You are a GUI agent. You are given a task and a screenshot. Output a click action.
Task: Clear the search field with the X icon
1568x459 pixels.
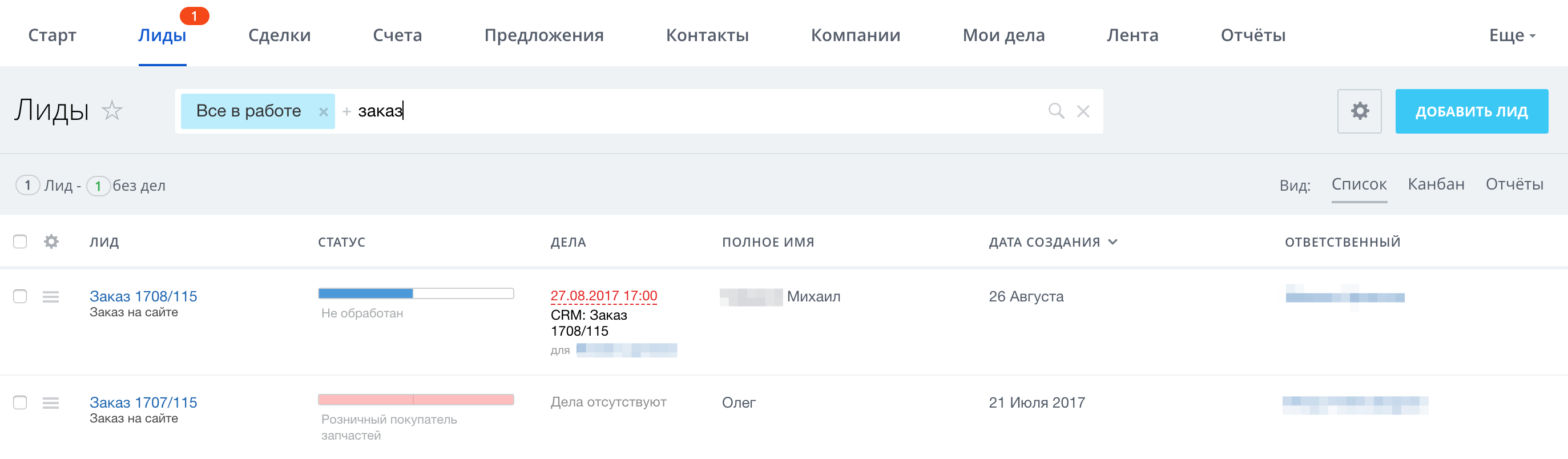tap(1083, 111)
